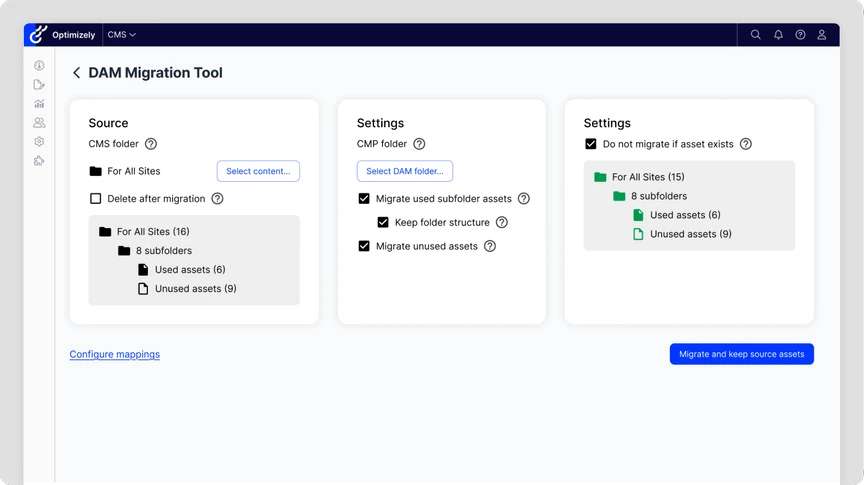Go back from DAM Migration Tool
Screen dimensions: 864x485
[x=77, y=73]
